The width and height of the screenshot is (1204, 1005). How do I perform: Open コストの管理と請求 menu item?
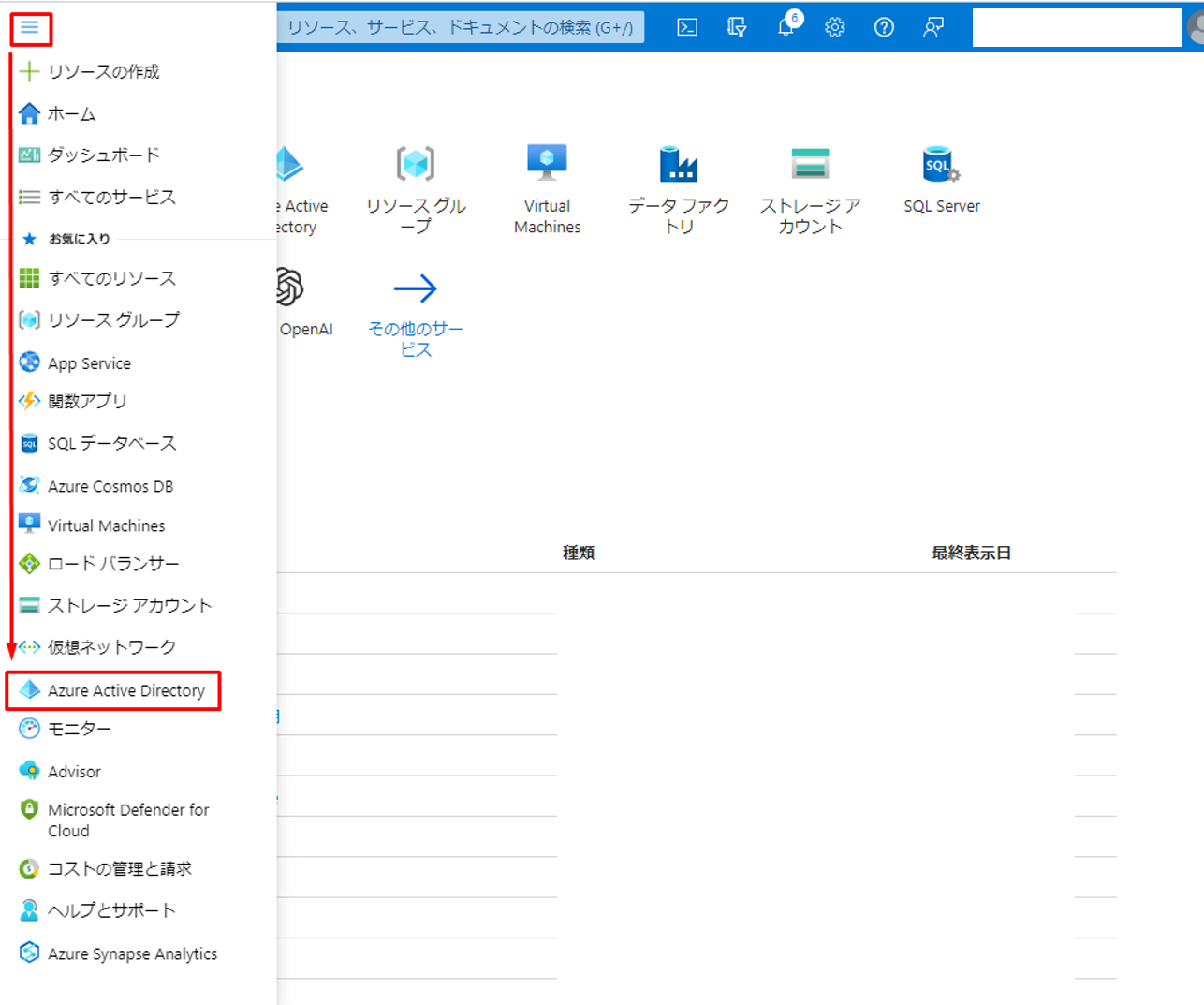point(119,868)
